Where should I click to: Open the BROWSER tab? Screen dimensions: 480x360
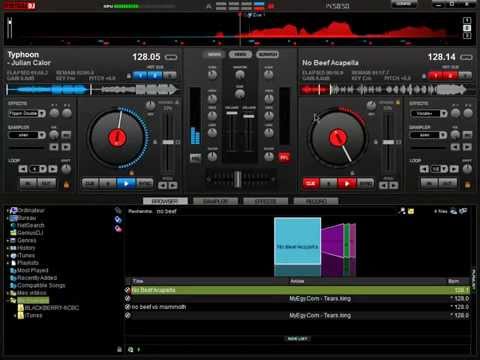pos(165,201)
